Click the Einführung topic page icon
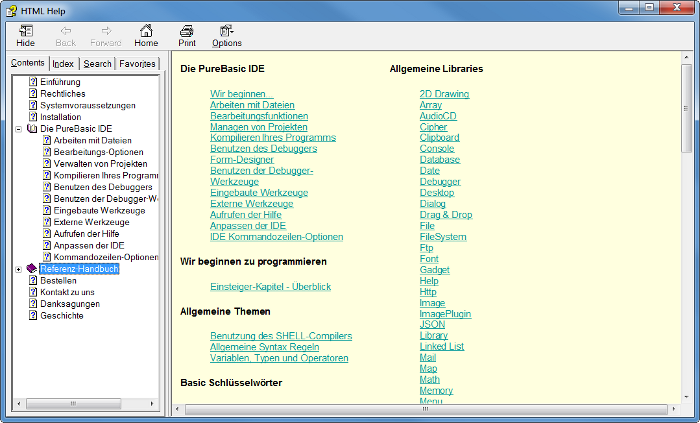The height and width of the screenshot is (423, 700). point(33,82)
